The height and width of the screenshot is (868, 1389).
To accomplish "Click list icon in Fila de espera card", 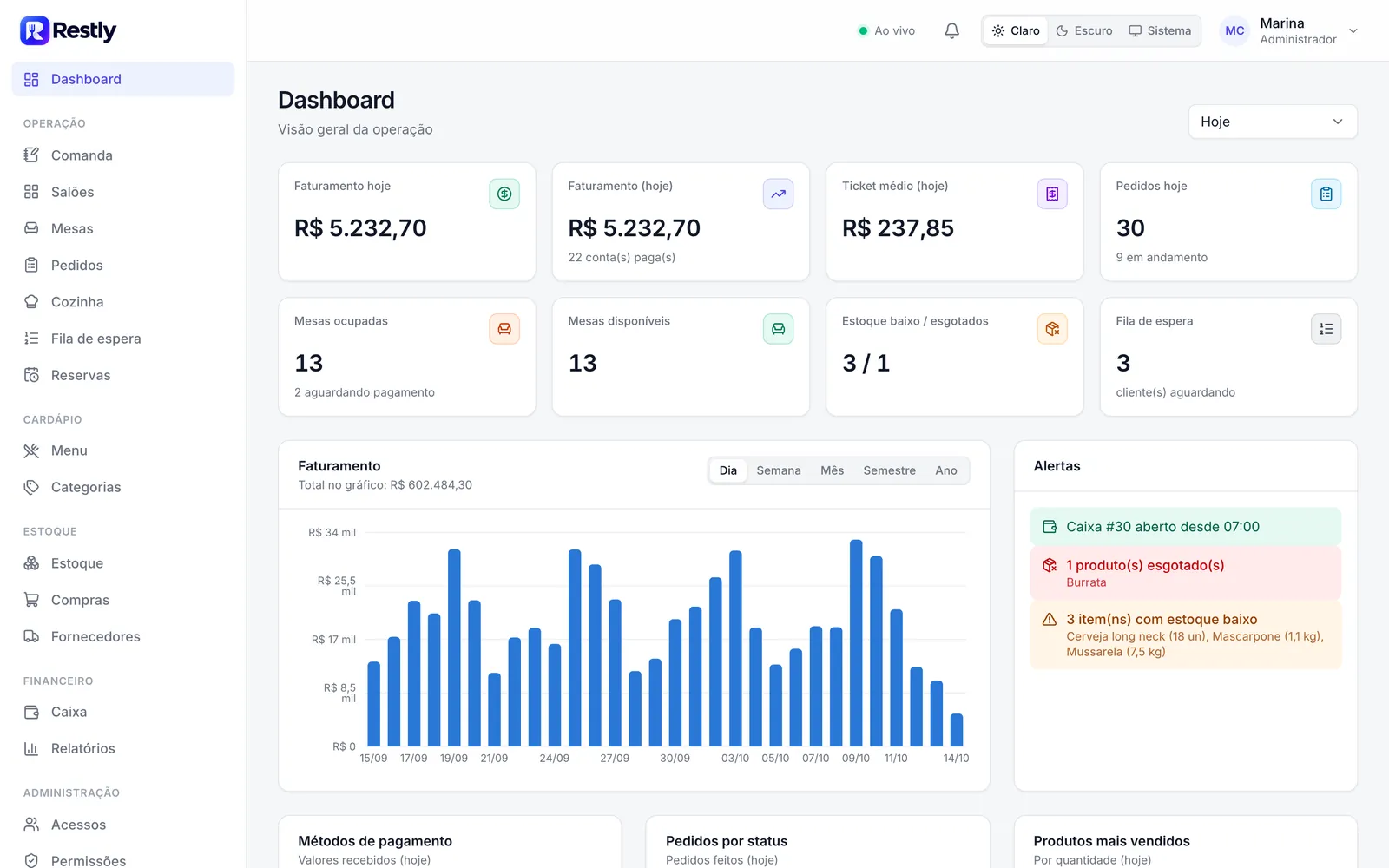I will click(x=1326, y=329).
